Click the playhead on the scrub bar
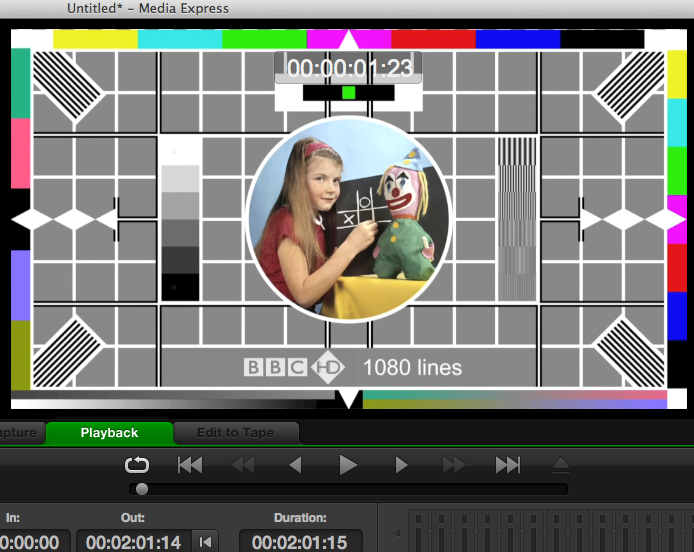Screen dimensions: 694x552 point(142,489)
